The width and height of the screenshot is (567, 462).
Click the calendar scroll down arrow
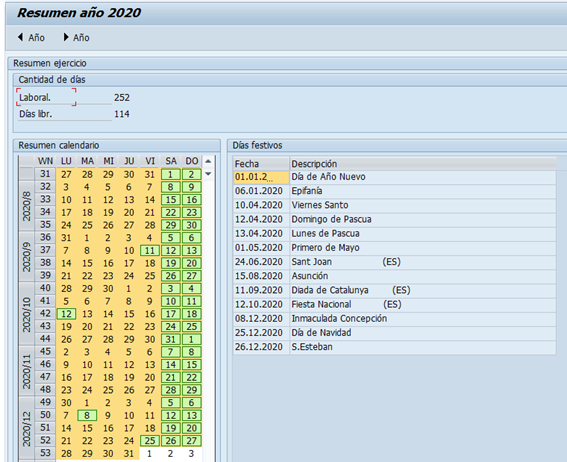tap(208, 174)
